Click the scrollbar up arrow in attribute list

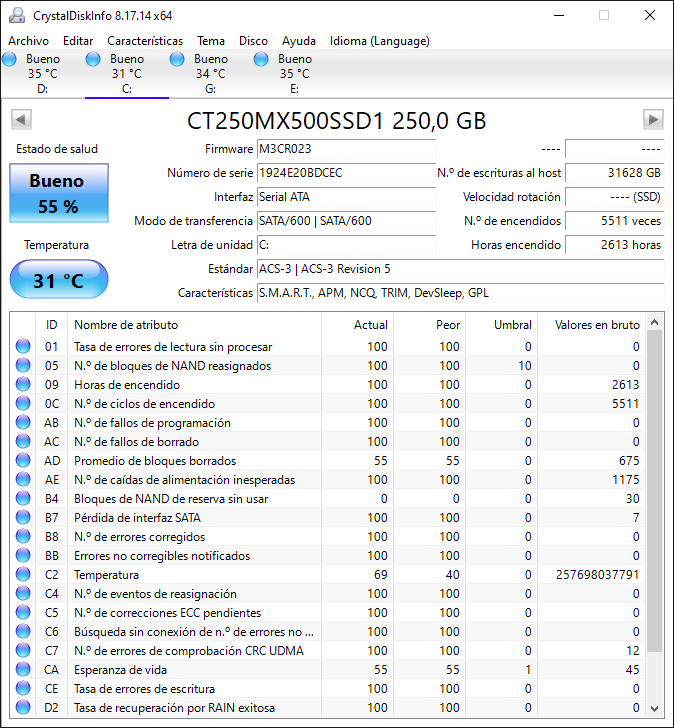pyautogui.click(x=655, y=322)
